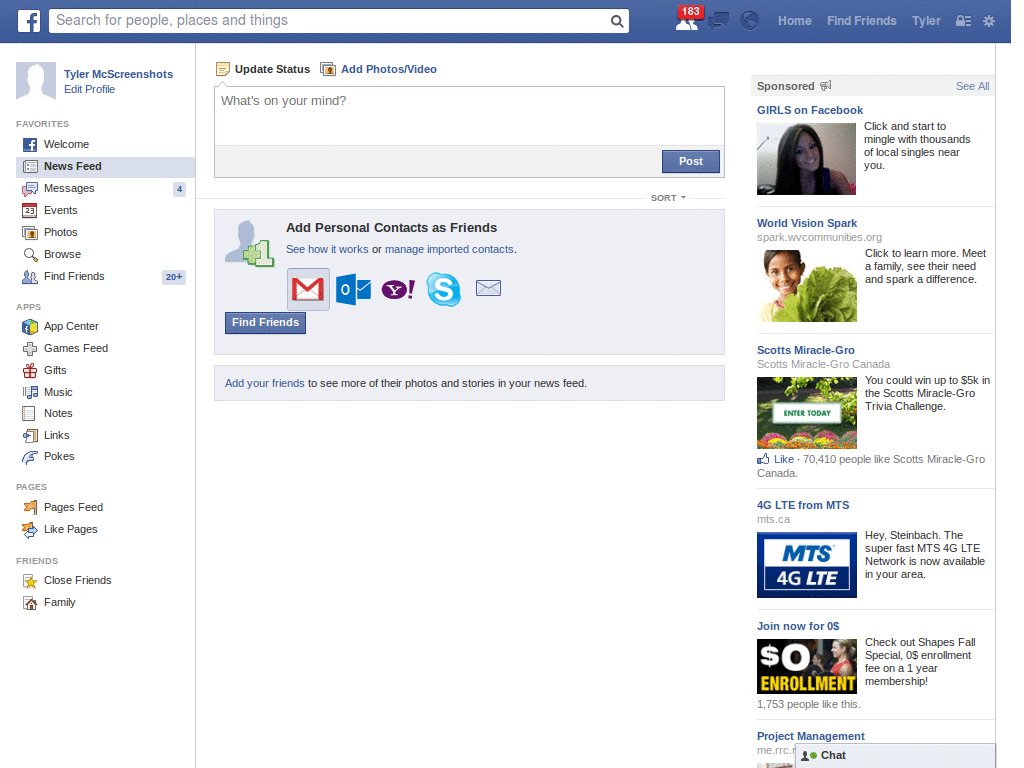
Task: Click the Photos sidebar icon
Action: (29, 232)
